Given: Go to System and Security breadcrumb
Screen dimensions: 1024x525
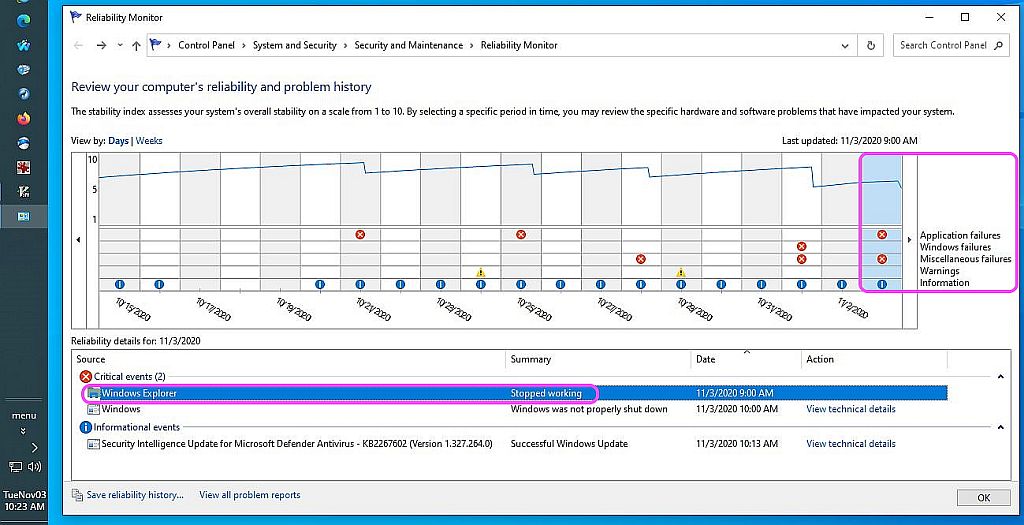Looking at the screenshot, I should coord(295,45).
